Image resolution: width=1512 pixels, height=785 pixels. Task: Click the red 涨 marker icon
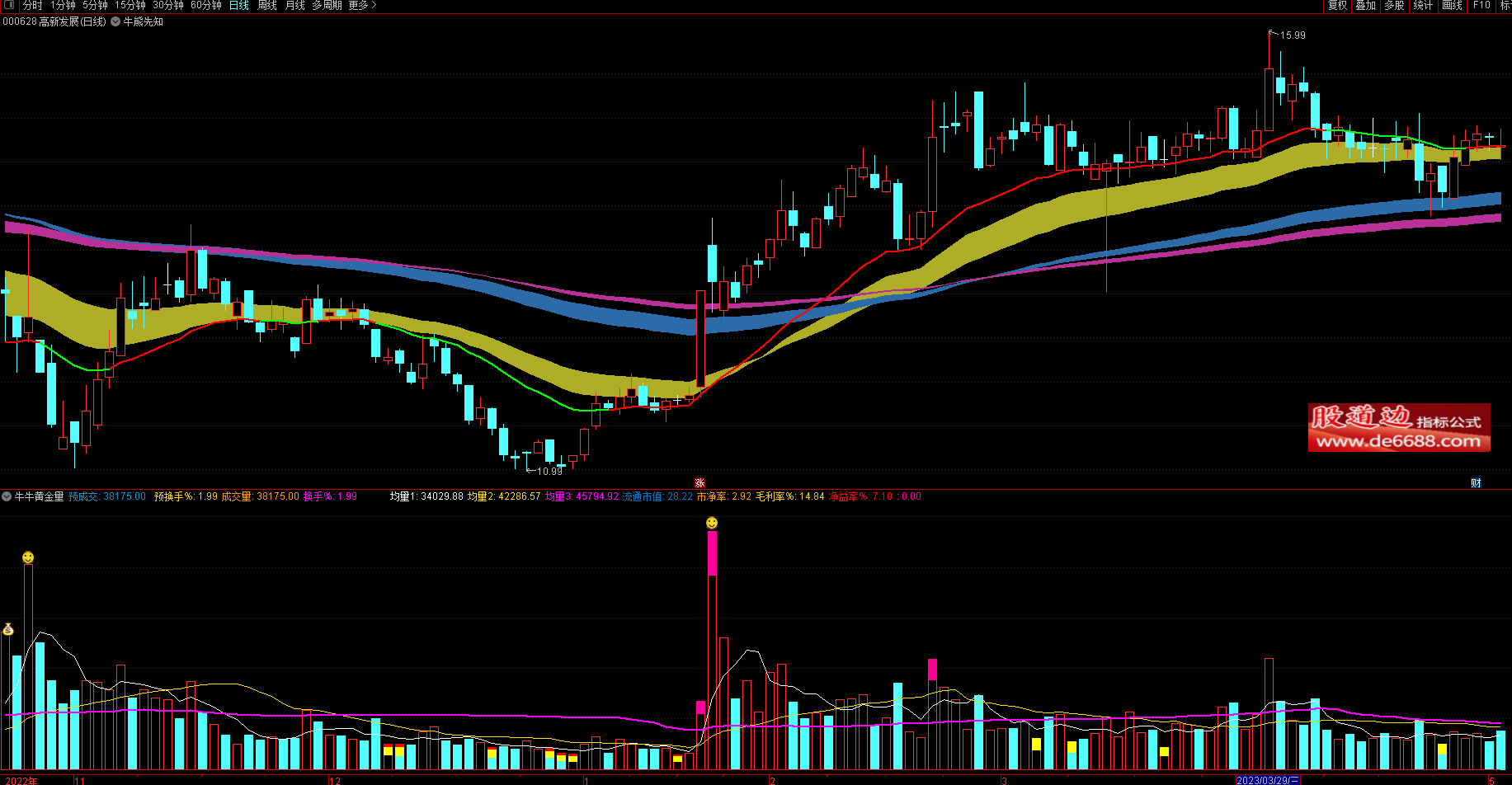coord(699,483)
